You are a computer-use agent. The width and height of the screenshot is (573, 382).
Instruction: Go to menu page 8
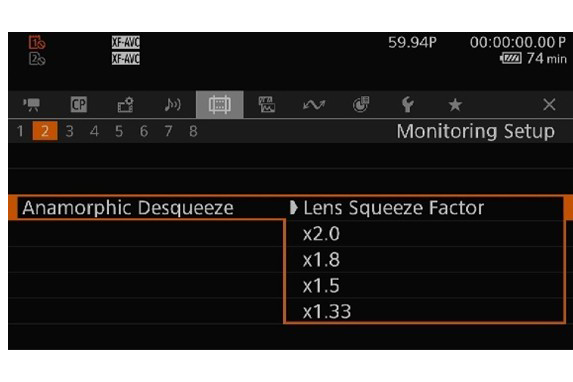[x=193, y=131]
